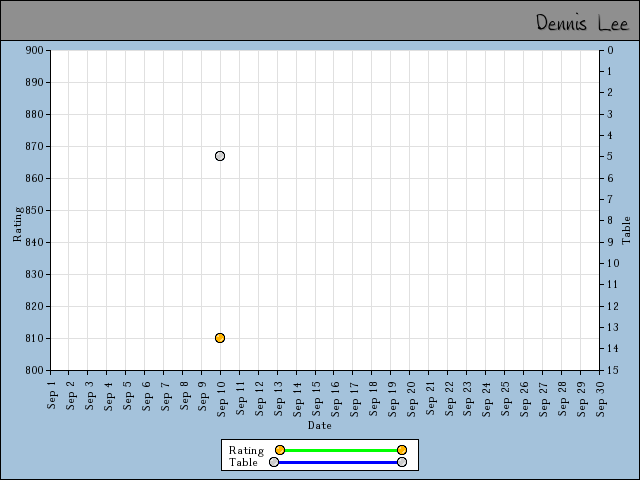Click the left gray legend marker

pos(274,462)
